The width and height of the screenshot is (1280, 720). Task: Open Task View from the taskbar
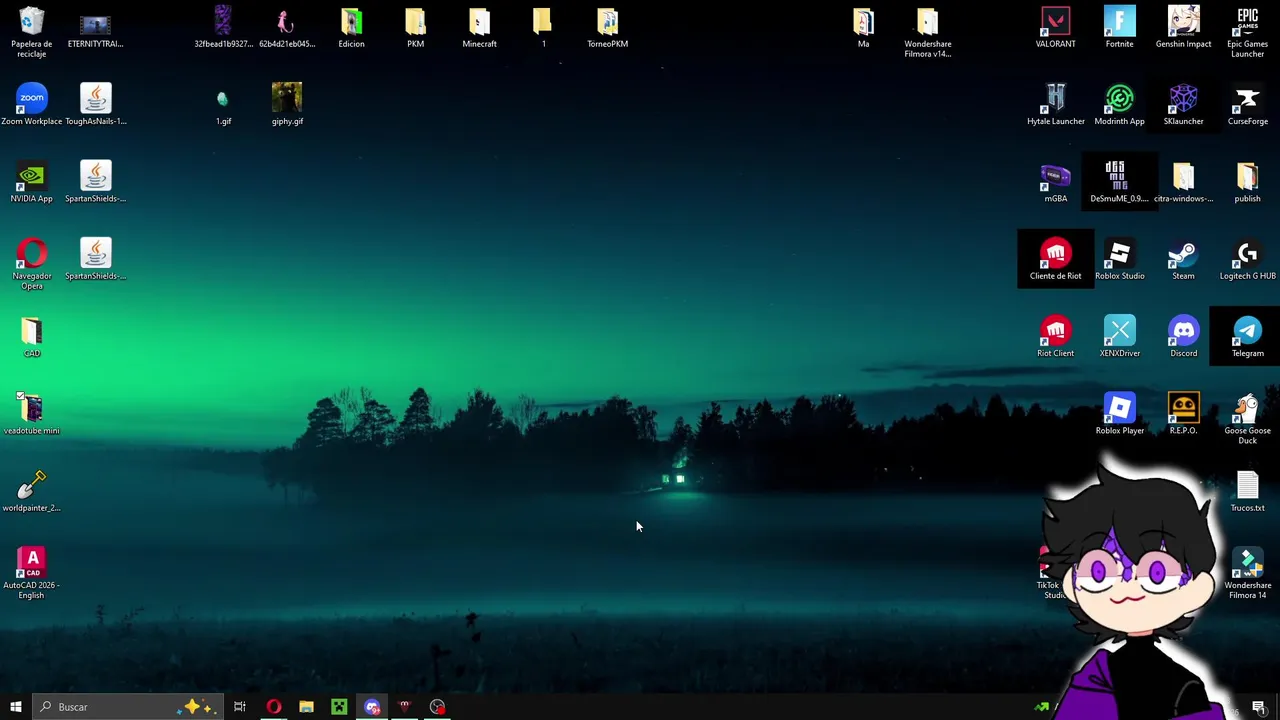pyautogui.click(x=240, y=707)
